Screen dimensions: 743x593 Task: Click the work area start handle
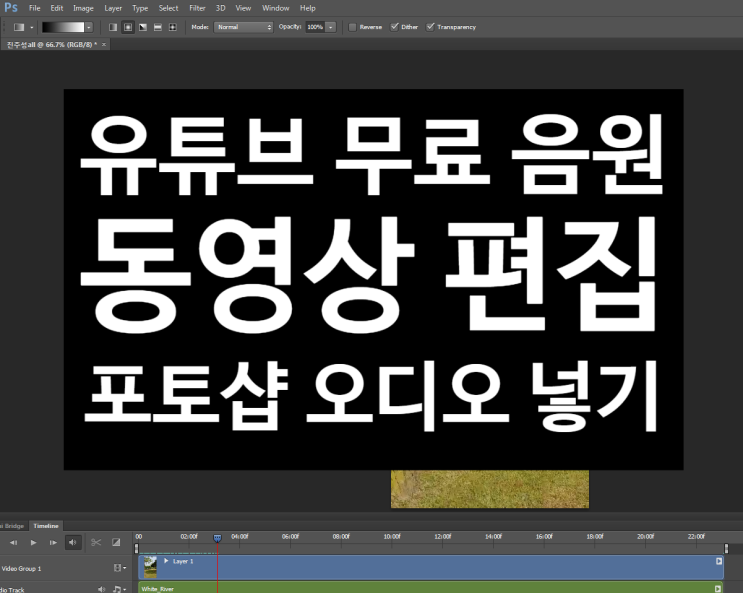(136, 548)
